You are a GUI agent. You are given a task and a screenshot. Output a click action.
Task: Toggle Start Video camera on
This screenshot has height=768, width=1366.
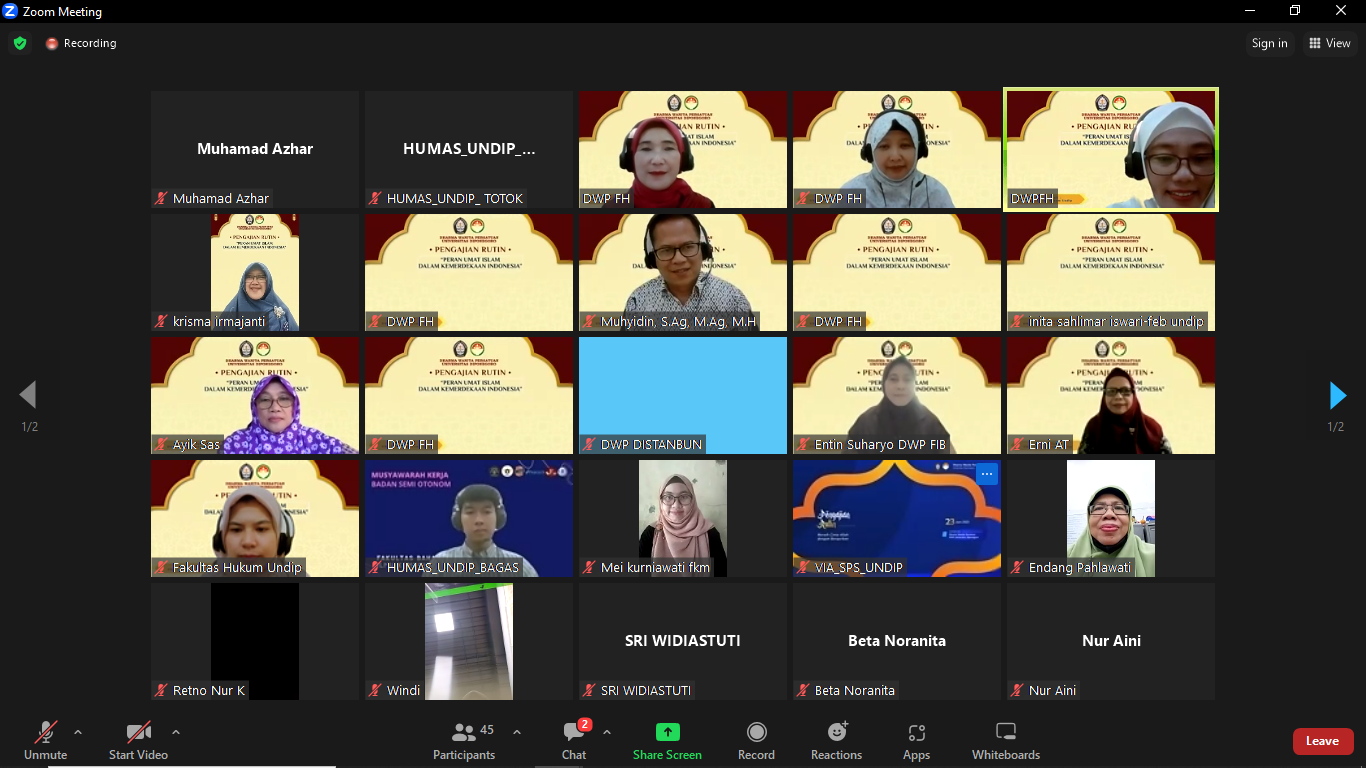138,733
